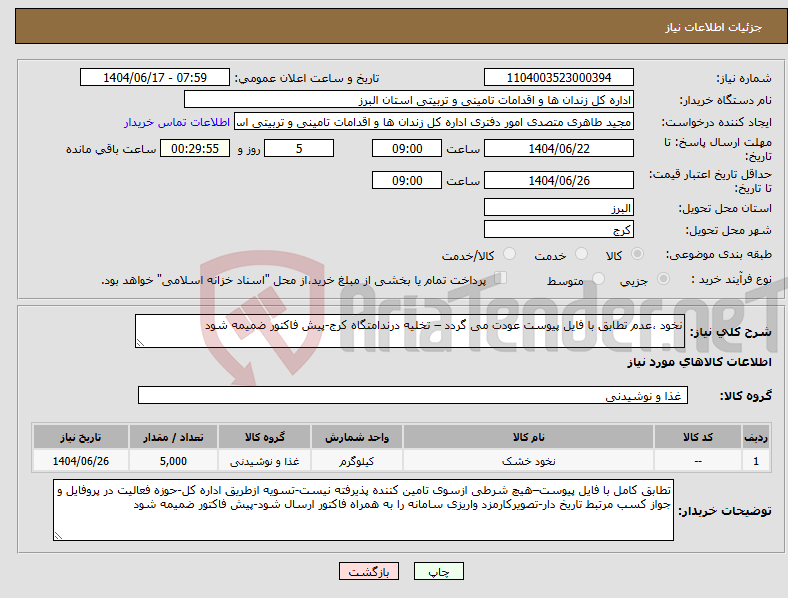Click the گروه کالا table column header

(264, 437)
